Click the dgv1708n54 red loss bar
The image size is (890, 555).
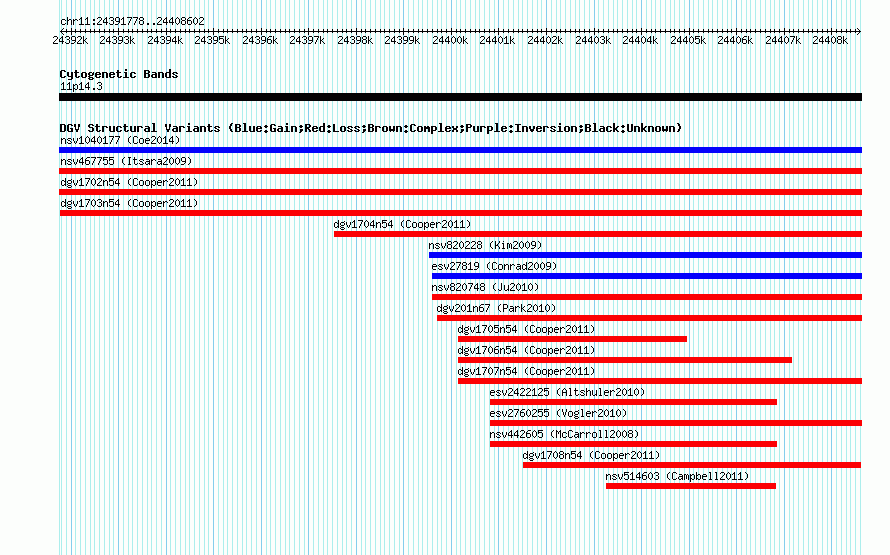(692, 465)
